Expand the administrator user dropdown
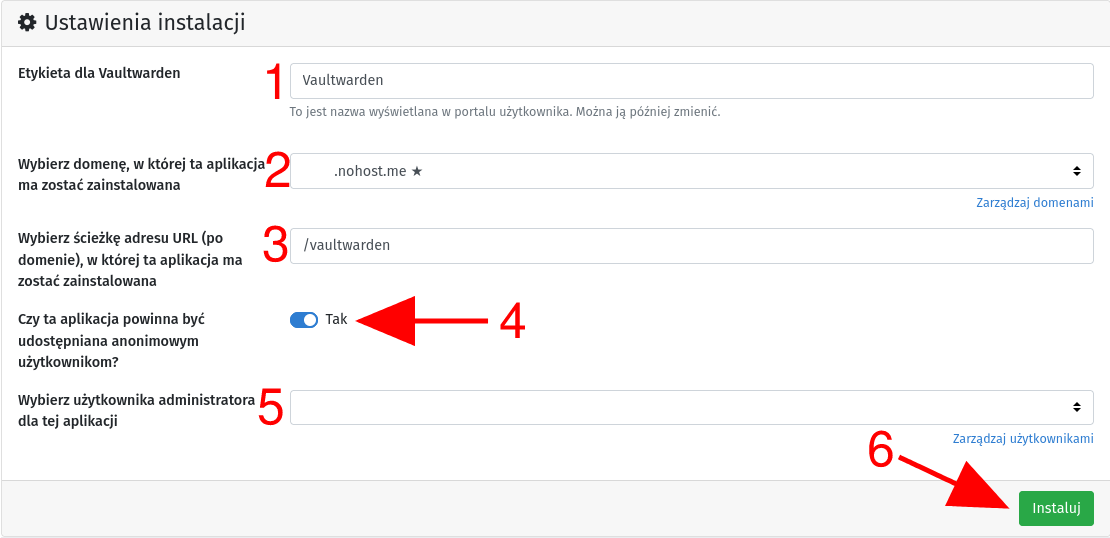This screenshot has height=538, width=1110. (690, 407)
